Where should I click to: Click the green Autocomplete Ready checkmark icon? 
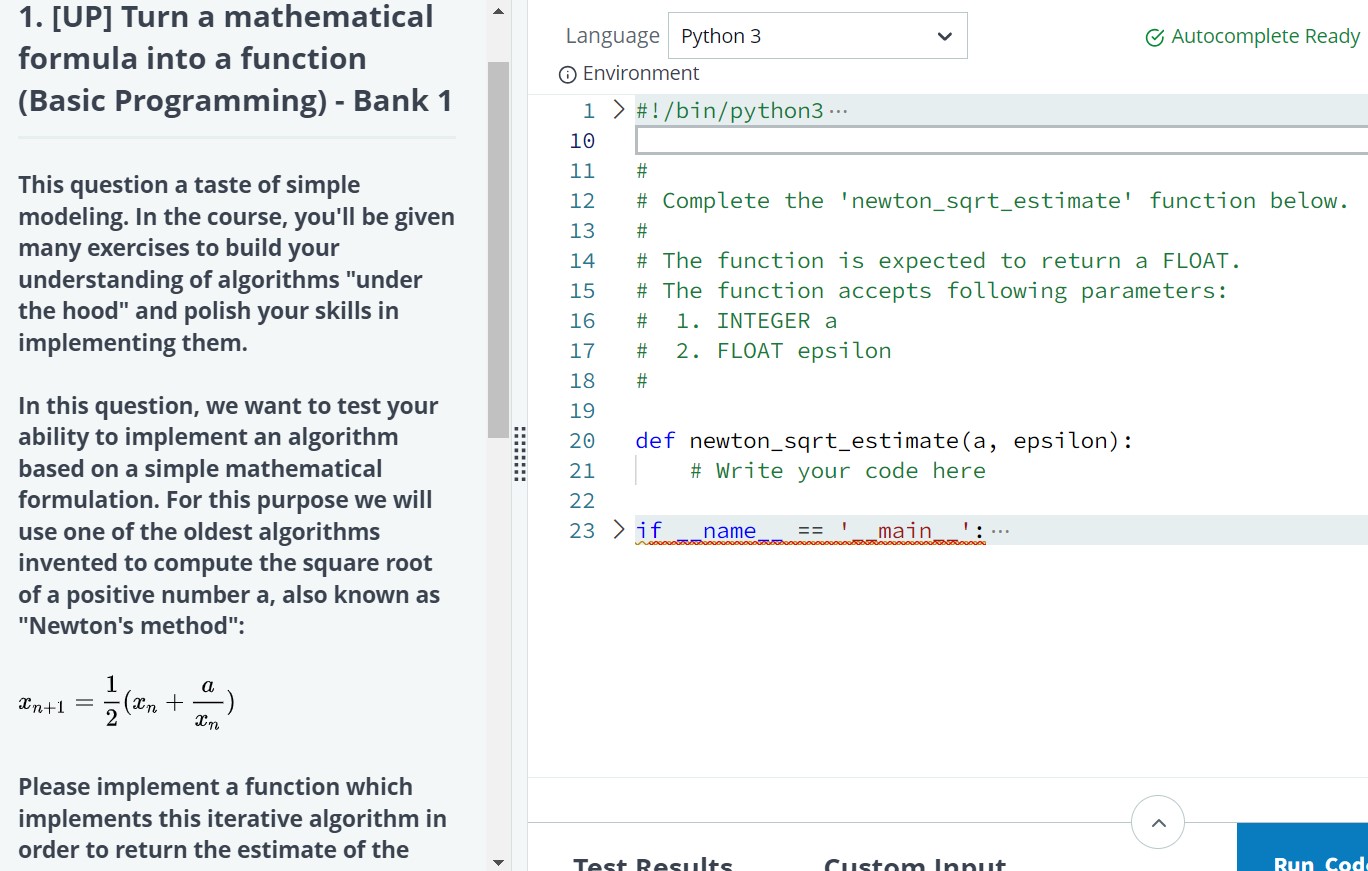(1153, 36)
